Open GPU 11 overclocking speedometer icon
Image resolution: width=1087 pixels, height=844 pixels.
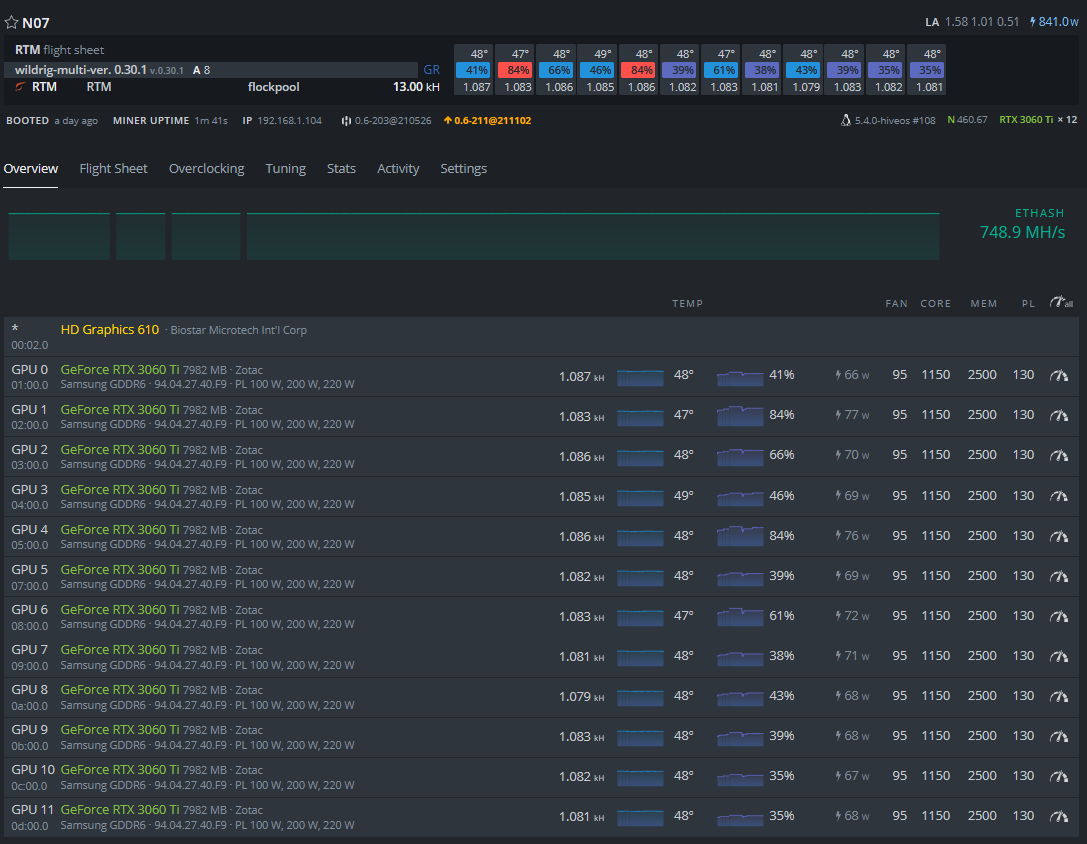[1059, 816]
